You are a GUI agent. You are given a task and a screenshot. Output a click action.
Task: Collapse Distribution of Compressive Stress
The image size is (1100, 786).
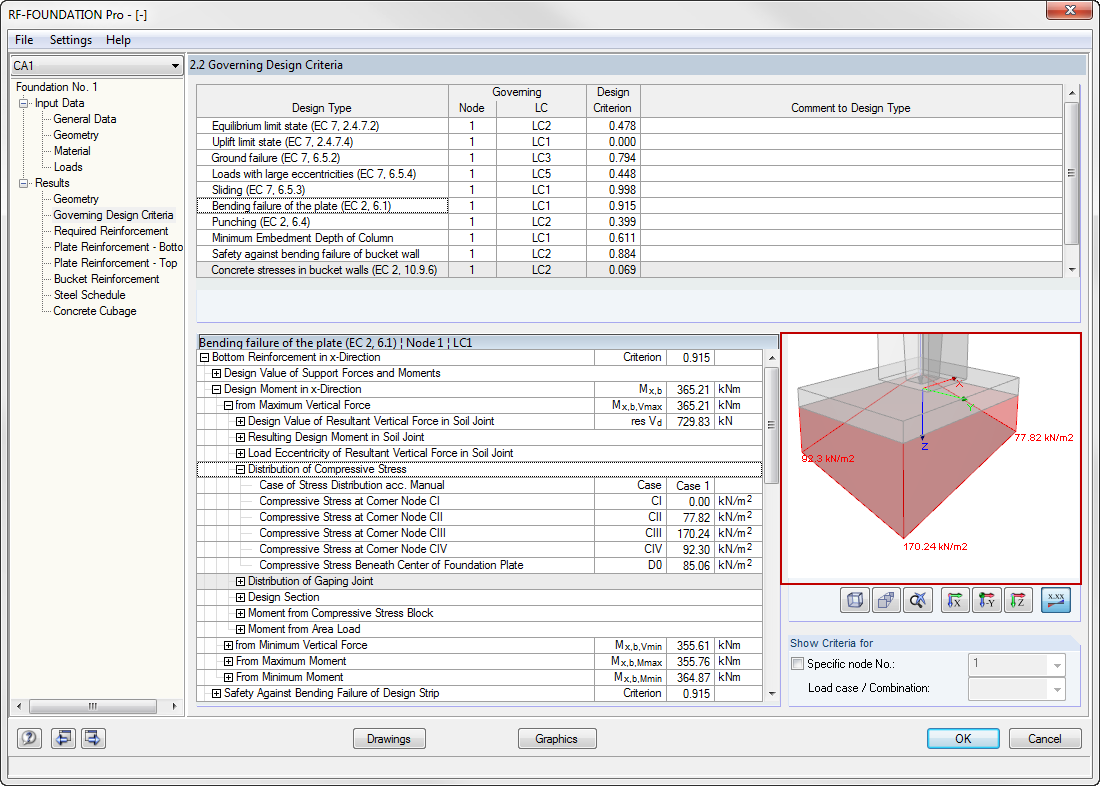(241, 469)
